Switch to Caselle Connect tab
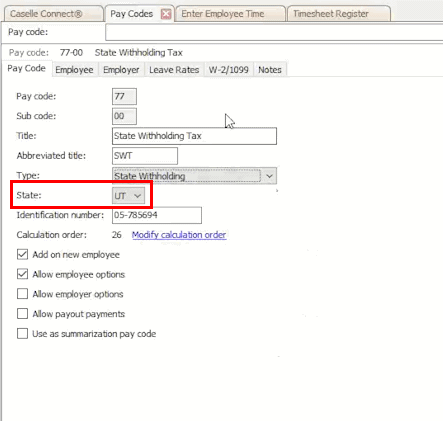Image resolution: width=443 pixels, height=421 pixels. tap(53, 14)
